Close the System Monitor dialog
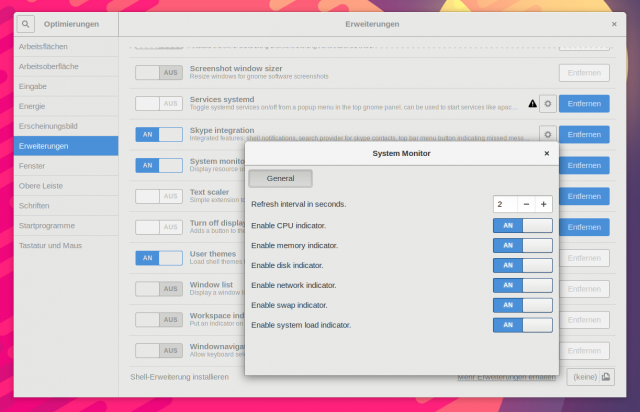This screenshot has width=640, height=412. (546, 154)
